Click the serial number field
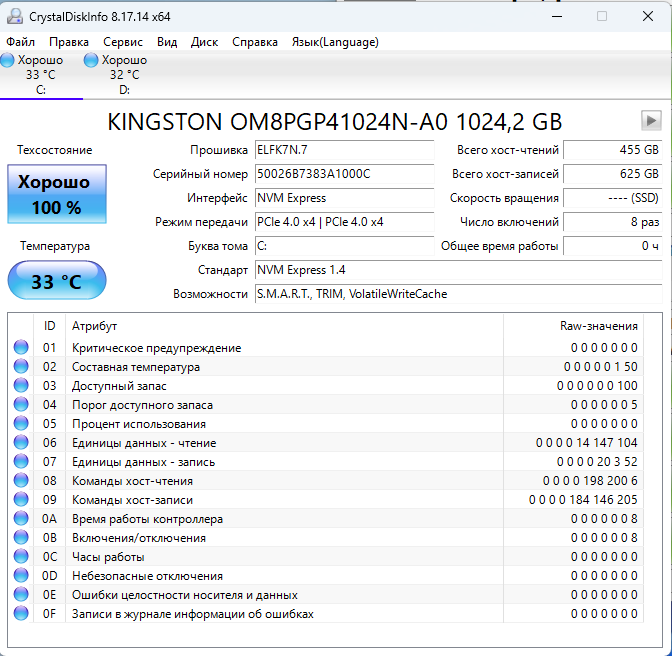672x656 pixels. (343, 174)
